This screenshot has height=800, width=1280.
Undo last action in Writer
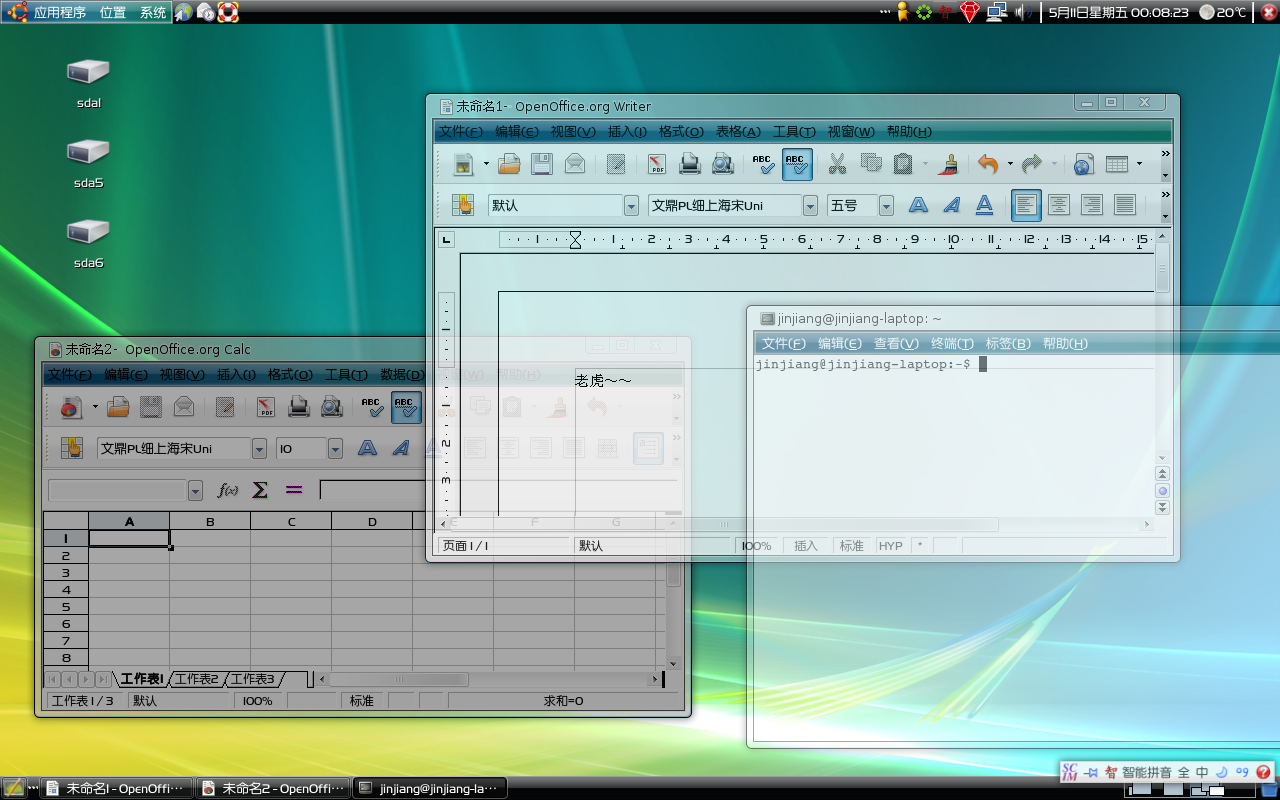pyautogui.click(x=989, y=164)
